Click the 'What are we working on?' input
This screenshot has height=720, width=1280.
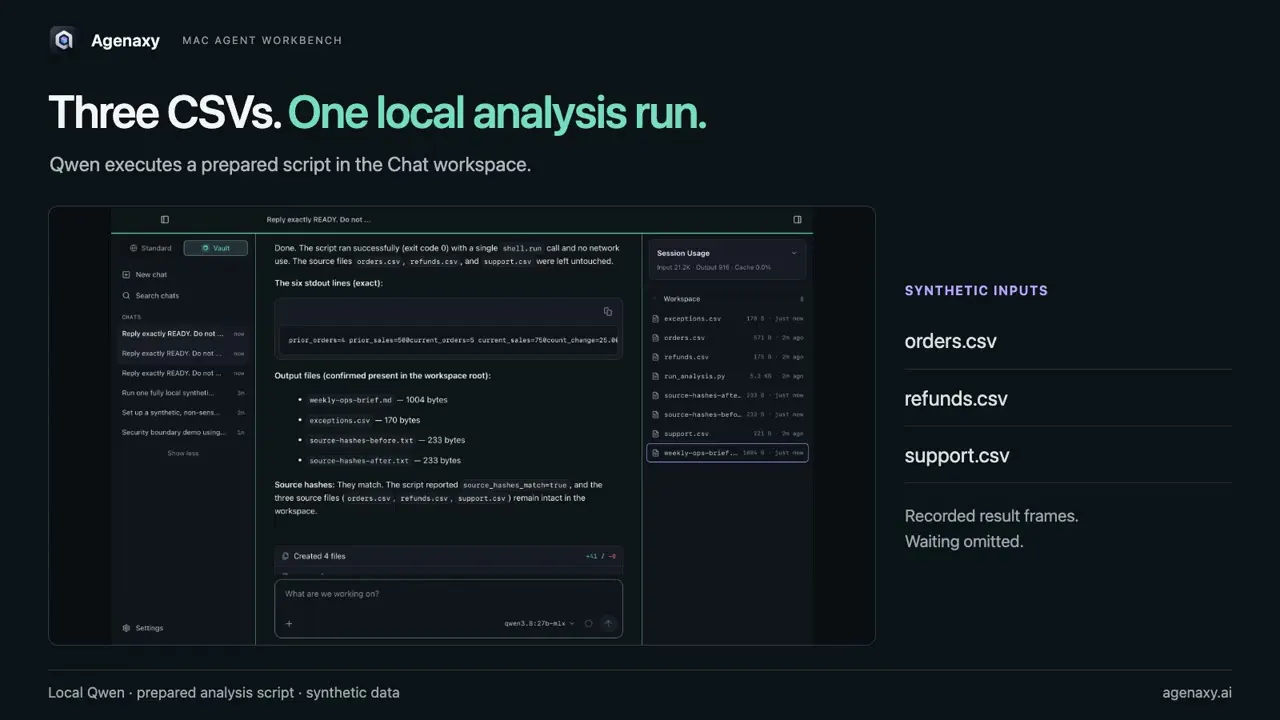(x=449, y=594)
